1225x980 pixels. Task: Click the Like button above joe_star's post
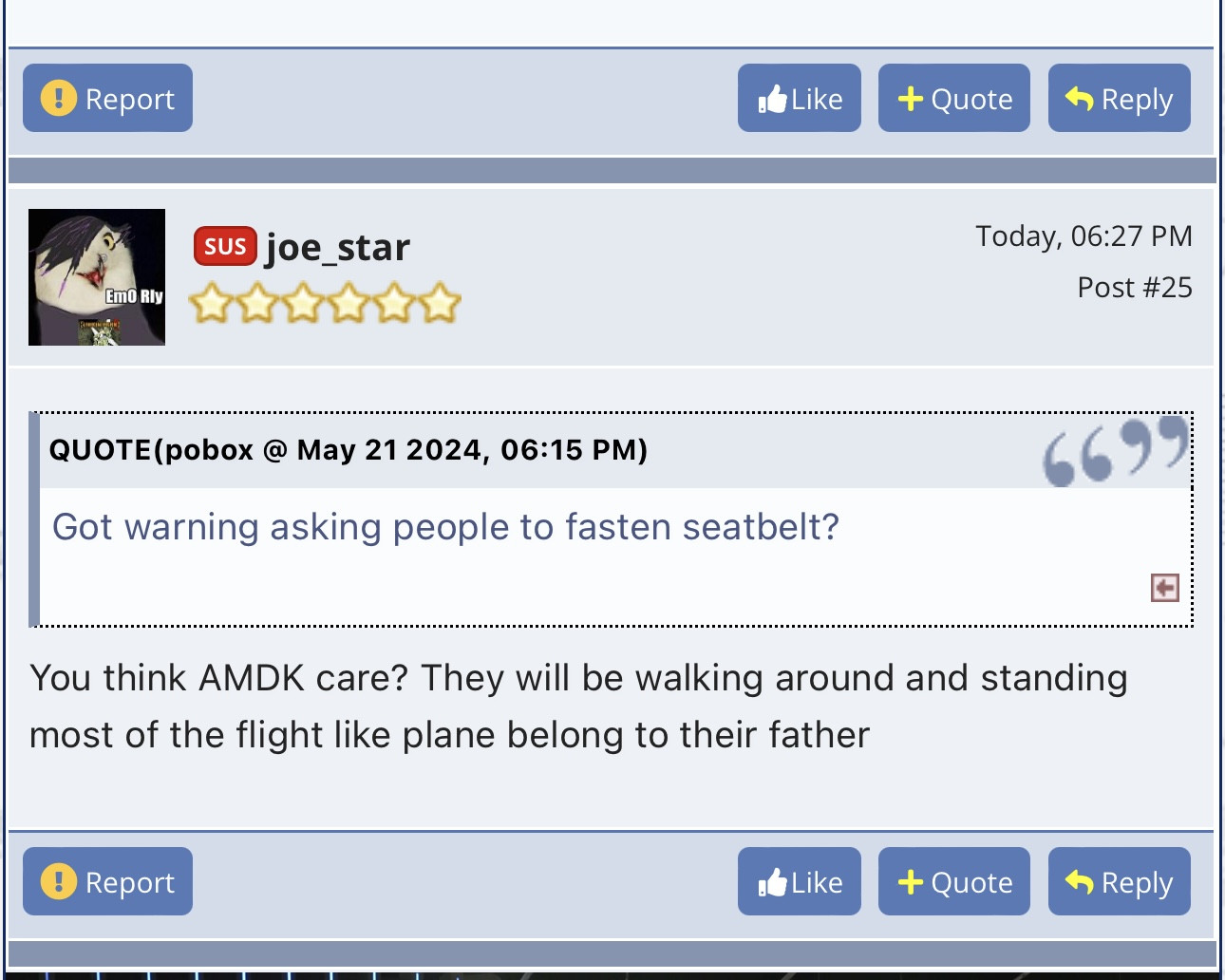click(x=800, y=98)
